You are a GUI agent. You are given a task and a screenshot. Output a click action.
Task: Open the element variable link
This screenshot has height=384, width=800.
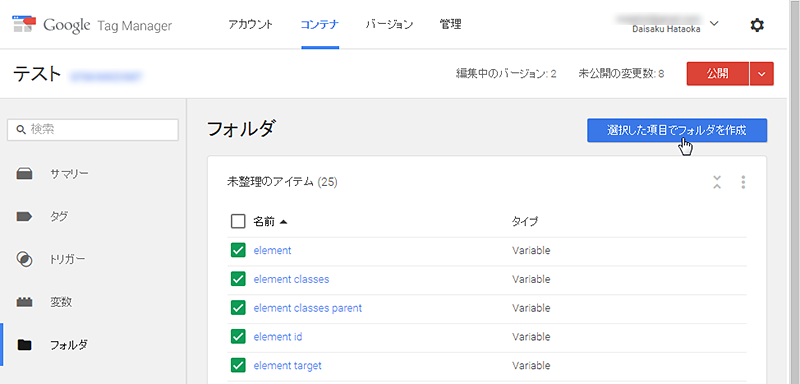[272, 250]
